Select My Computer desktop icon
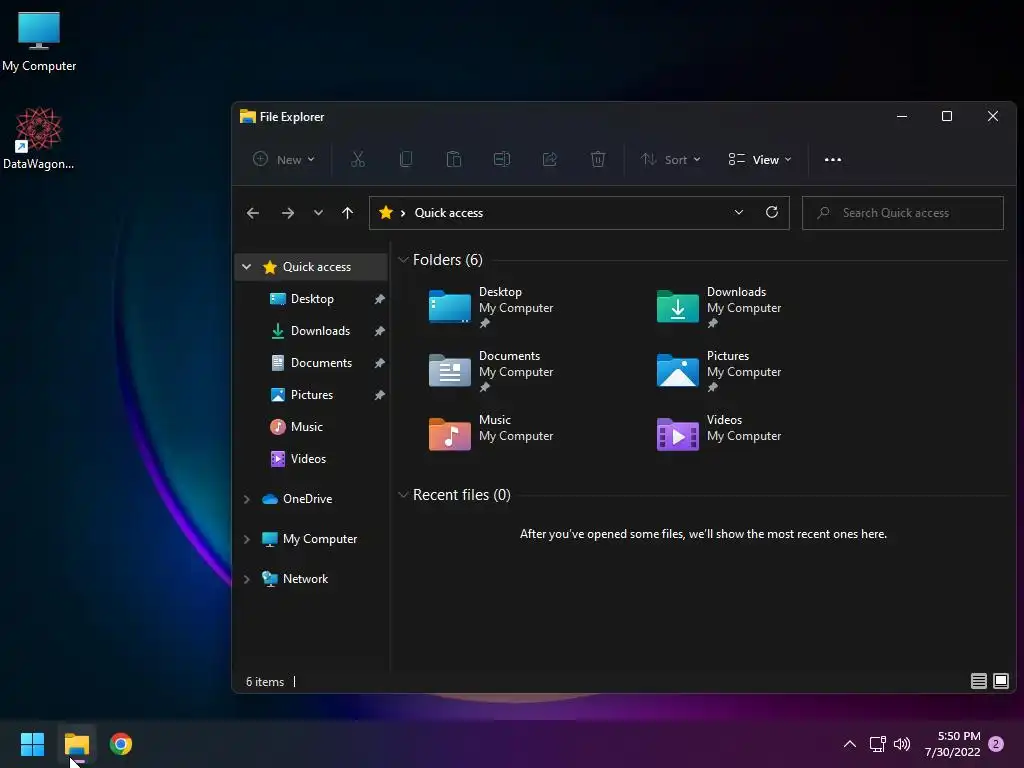This screenshot has height=768, width=1024. 39,42
